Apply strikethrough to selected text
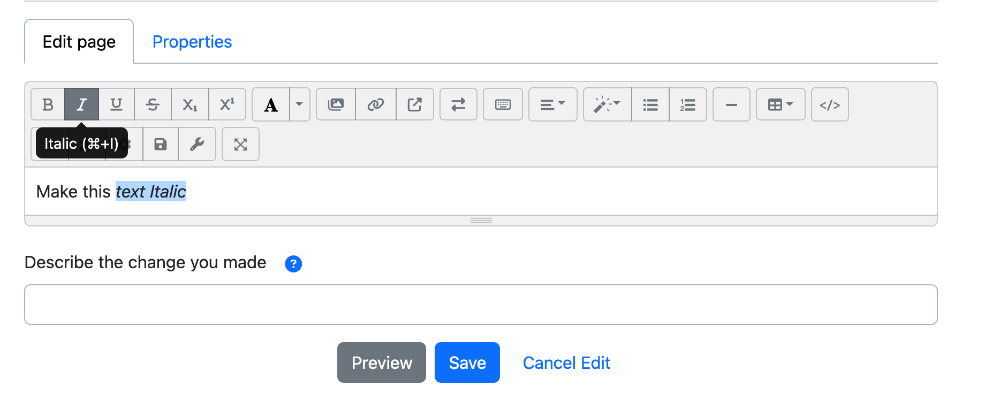This screenshot has height=408, width=1000. (x=152, y=105)
